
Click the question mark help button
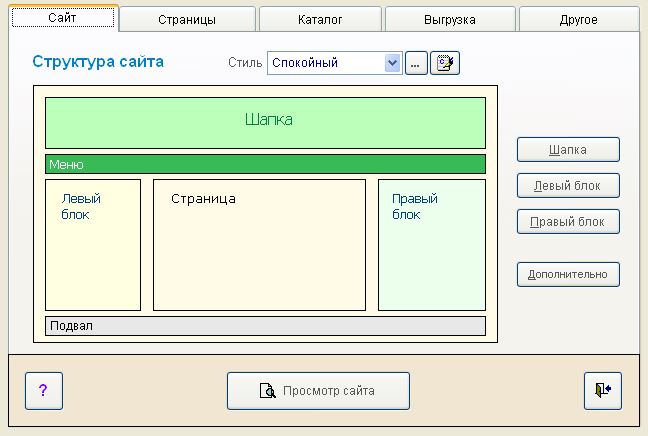point(44,391)
